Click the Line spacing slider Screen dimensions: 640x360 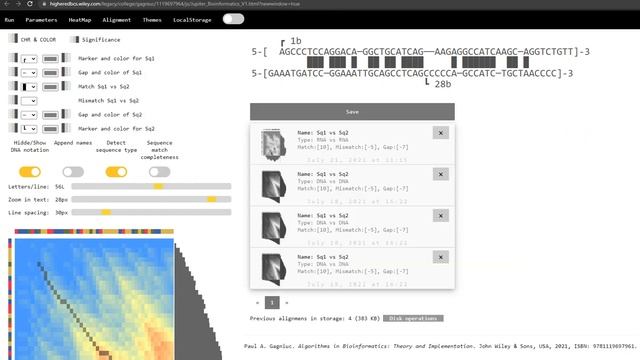click(x=151, y=212)
